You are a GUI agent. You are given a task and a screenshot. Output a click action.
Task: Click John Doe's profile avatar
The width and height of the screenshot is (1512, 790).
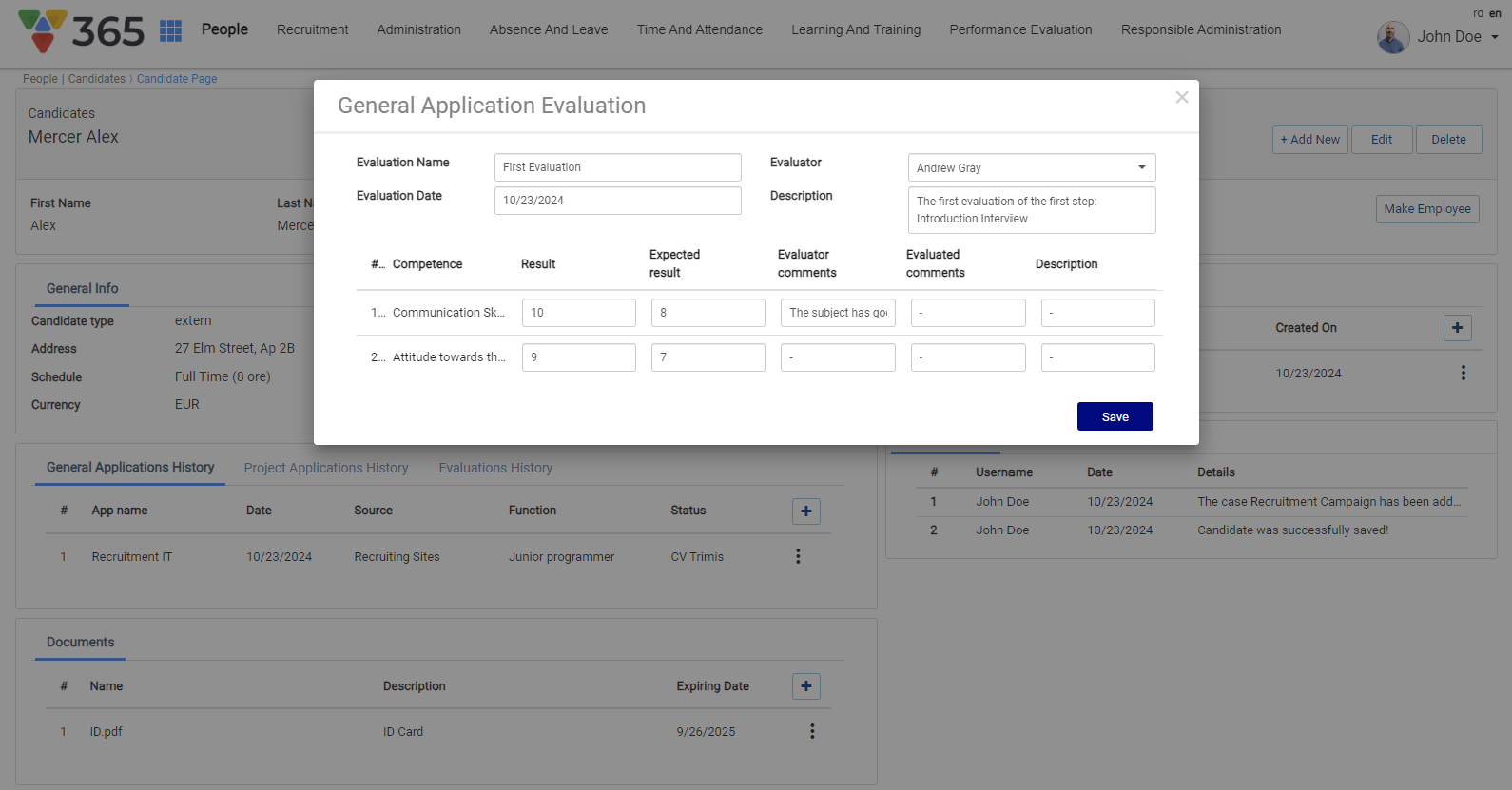tap(1393, 37)
